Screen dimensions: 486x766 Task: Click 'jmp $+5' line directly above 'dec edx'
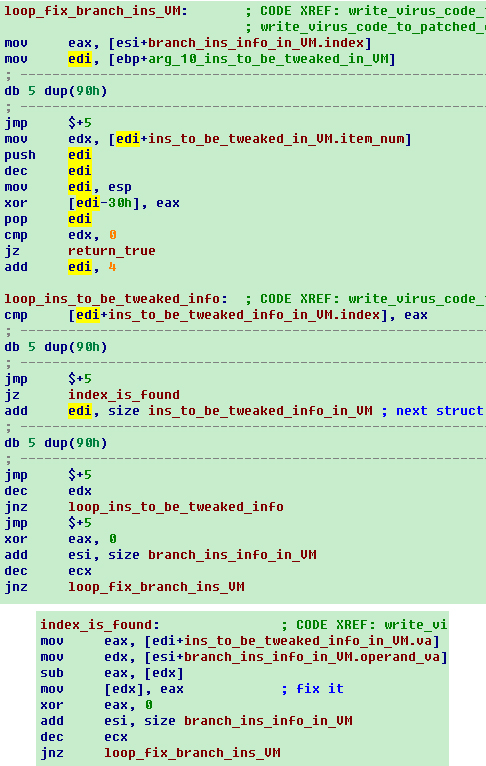click(x=48, y=475)
